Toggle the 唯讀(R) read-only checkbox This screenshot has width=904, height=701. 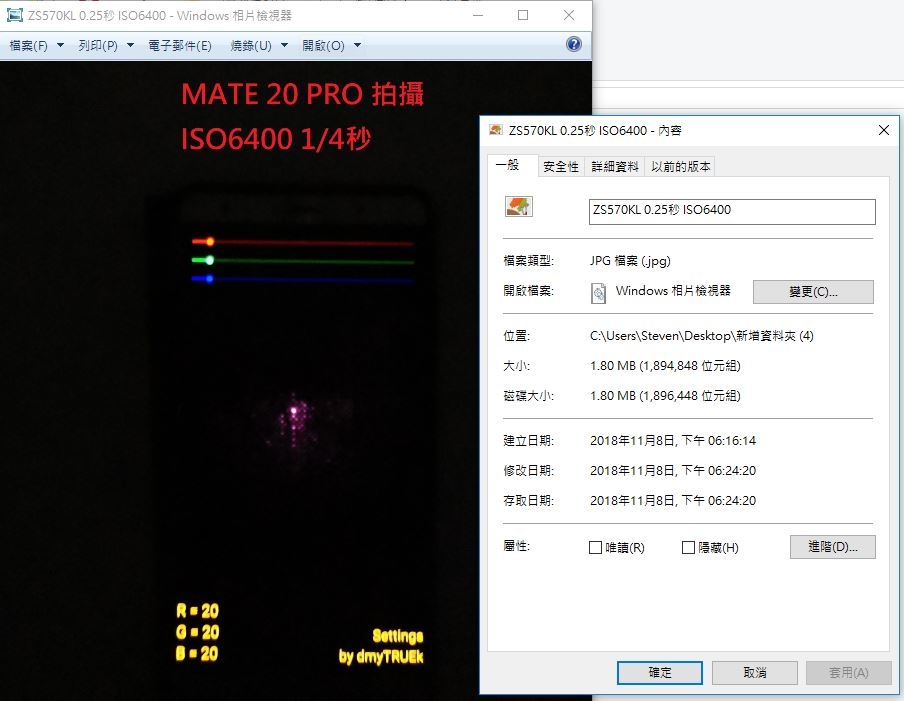[x=596, y=547]
